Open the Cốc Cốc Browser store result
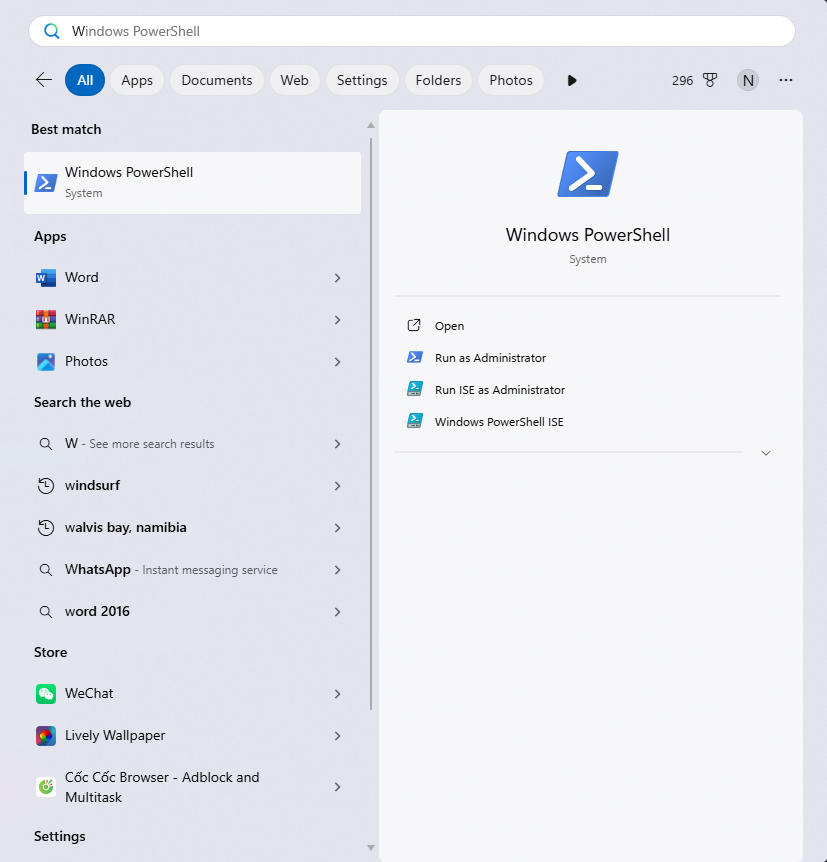 [x=192, y=787]
